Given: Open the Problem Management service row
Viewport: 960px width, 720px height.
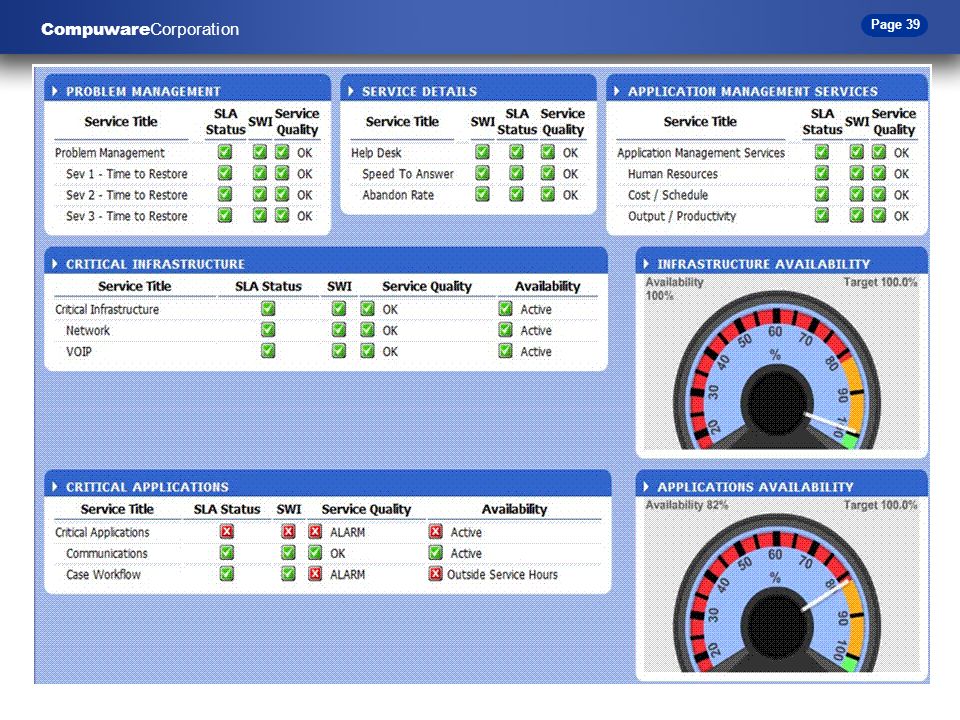Looking at the screenshot, I should click(x=188, y=152).
